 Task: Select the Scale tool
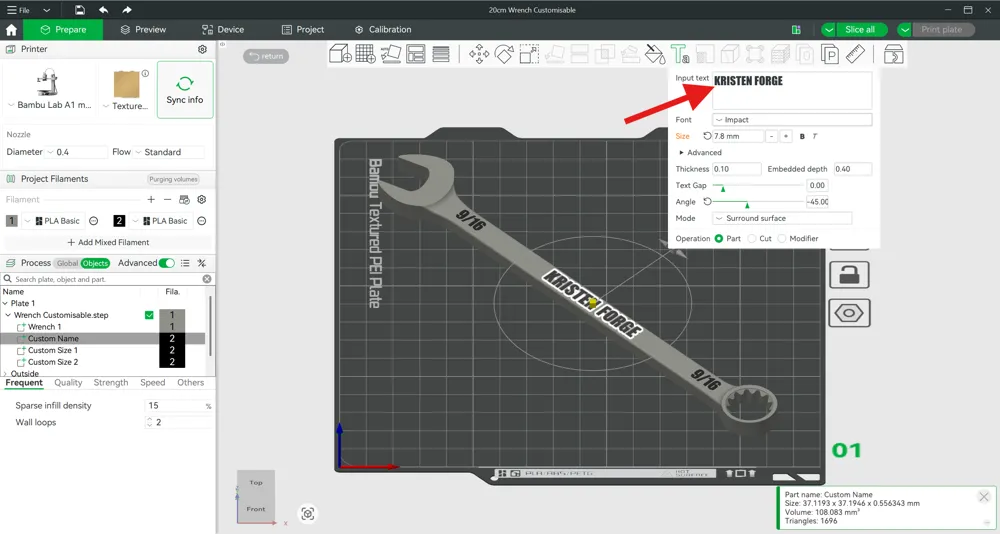(529, 54)
